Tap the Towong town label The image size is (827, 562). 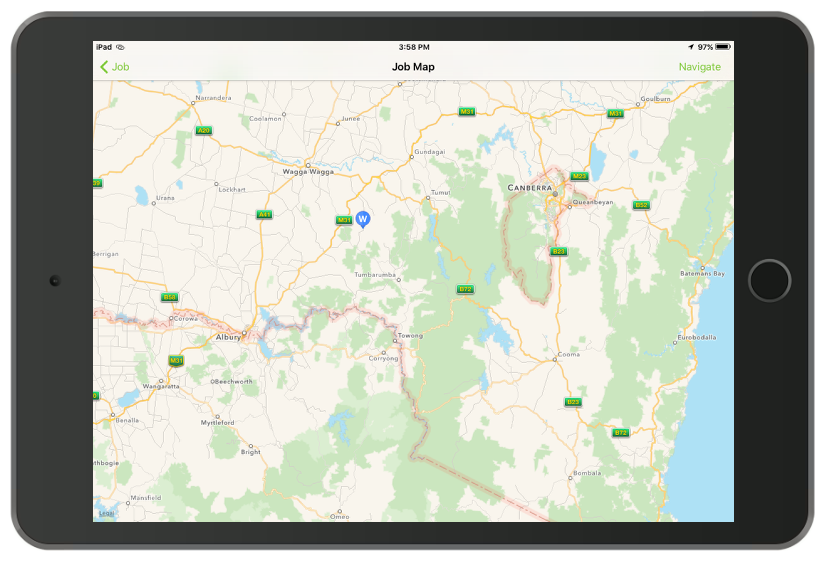point(410,335)
